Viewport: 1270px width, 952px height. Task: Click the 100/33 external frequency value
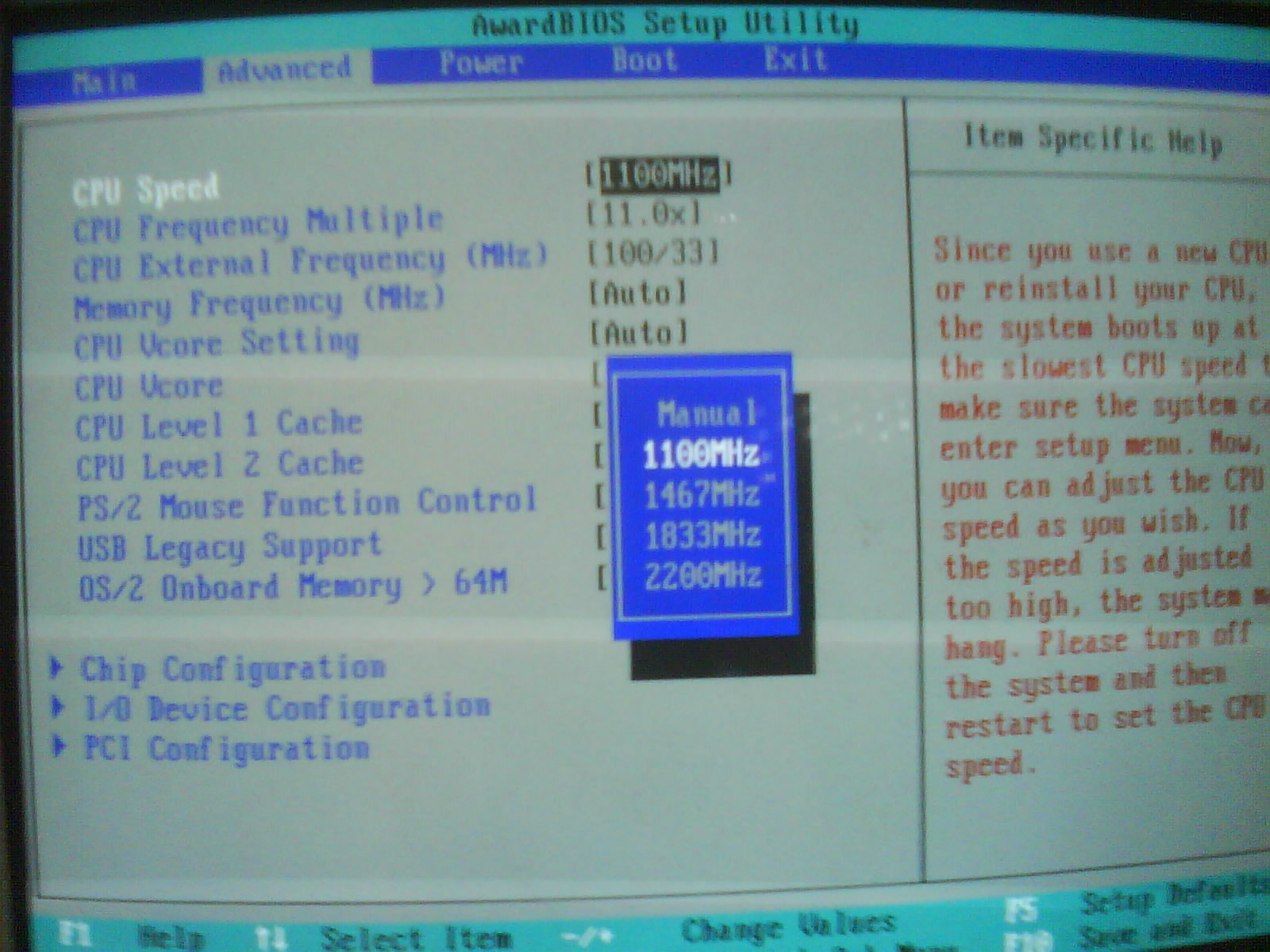[653, 253]
